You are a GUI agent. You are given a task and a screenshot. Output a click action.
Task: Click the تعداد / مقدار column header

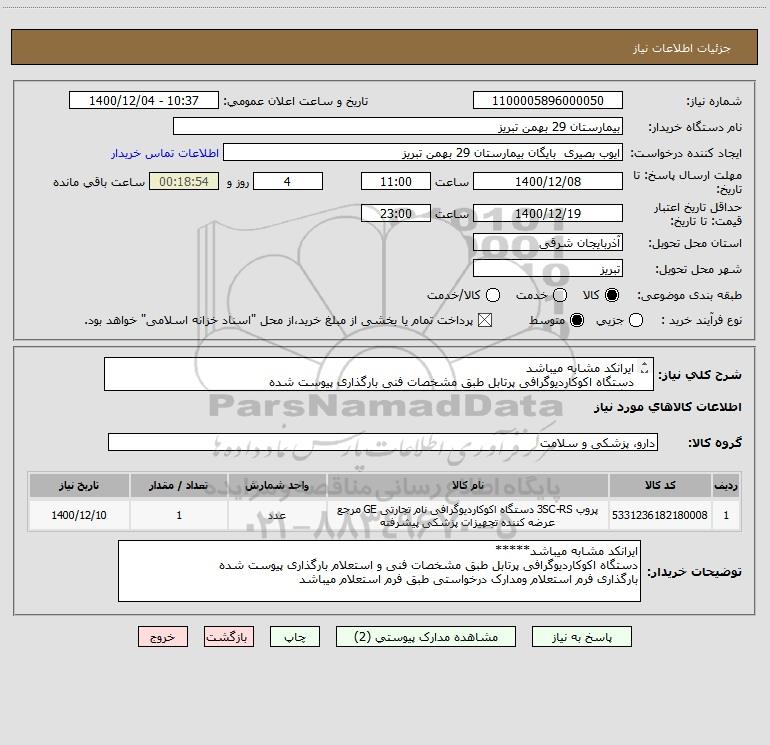click(x=179, y=486)
